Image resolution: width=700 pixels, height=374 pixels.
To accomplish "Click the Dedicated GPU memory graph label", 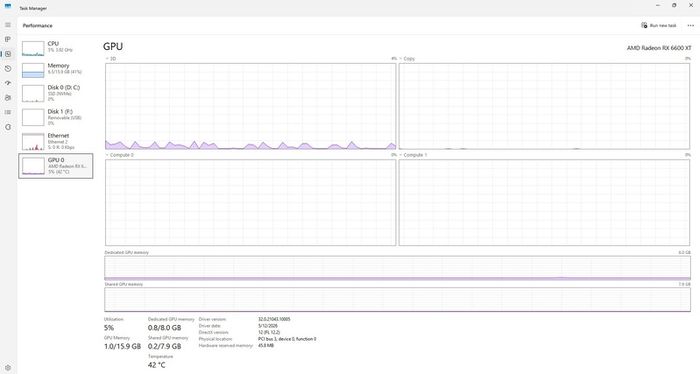I will (x=126, y=253).
